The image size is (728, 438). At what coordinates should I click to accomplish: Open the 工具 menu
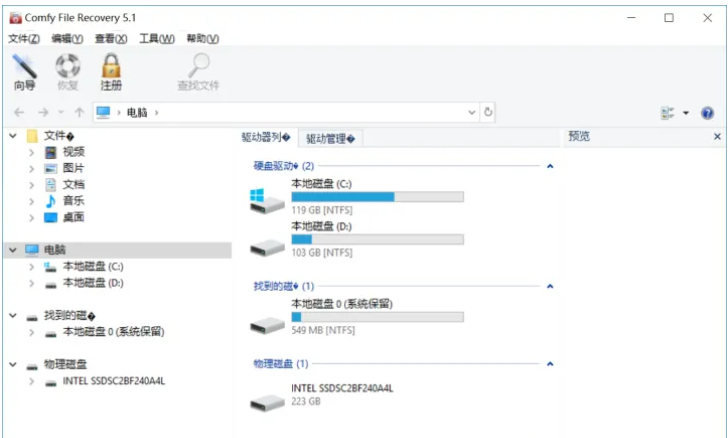[156, 39]
